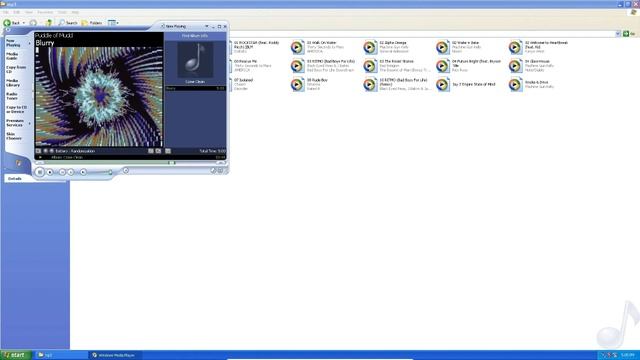Screen dimensions: 640x360
Task: Select the 02 Welcome to Heartbreak file icon
Action: point(516,47)
